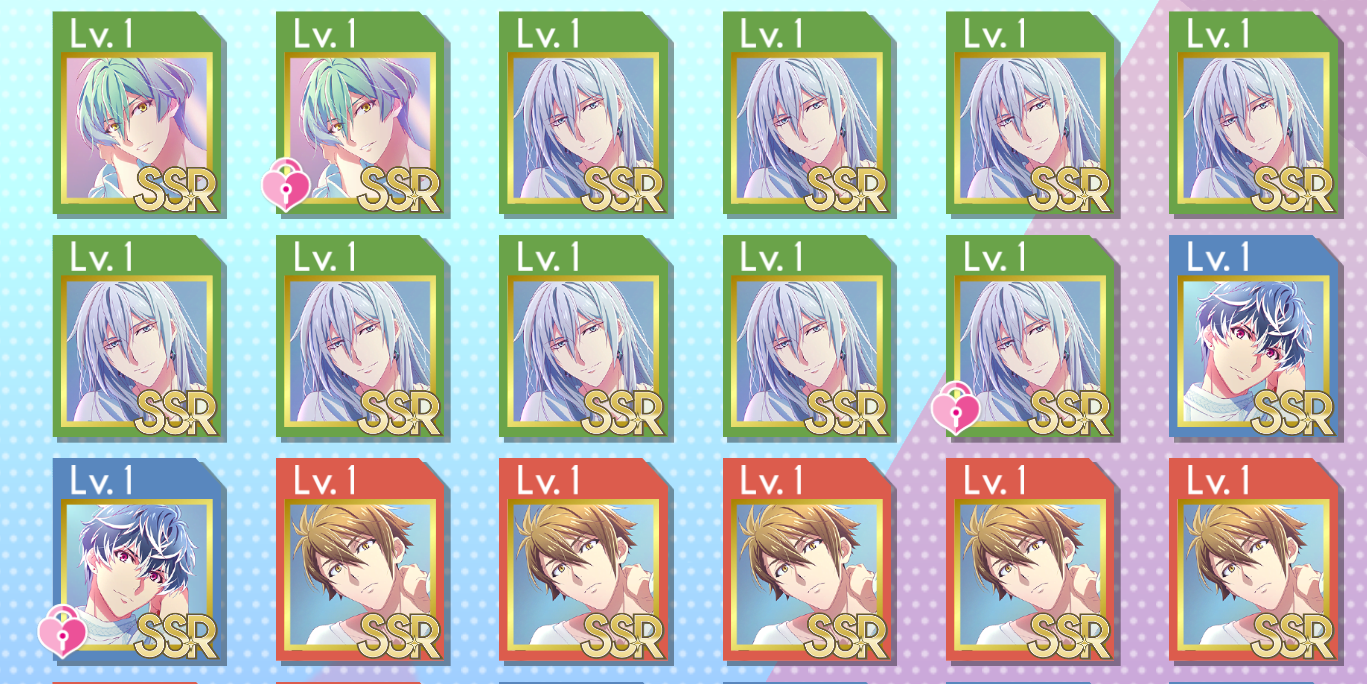Screen dimensions: 1367x684
Task: Open the locked green-haired character portrait
Action: point(362,114)
